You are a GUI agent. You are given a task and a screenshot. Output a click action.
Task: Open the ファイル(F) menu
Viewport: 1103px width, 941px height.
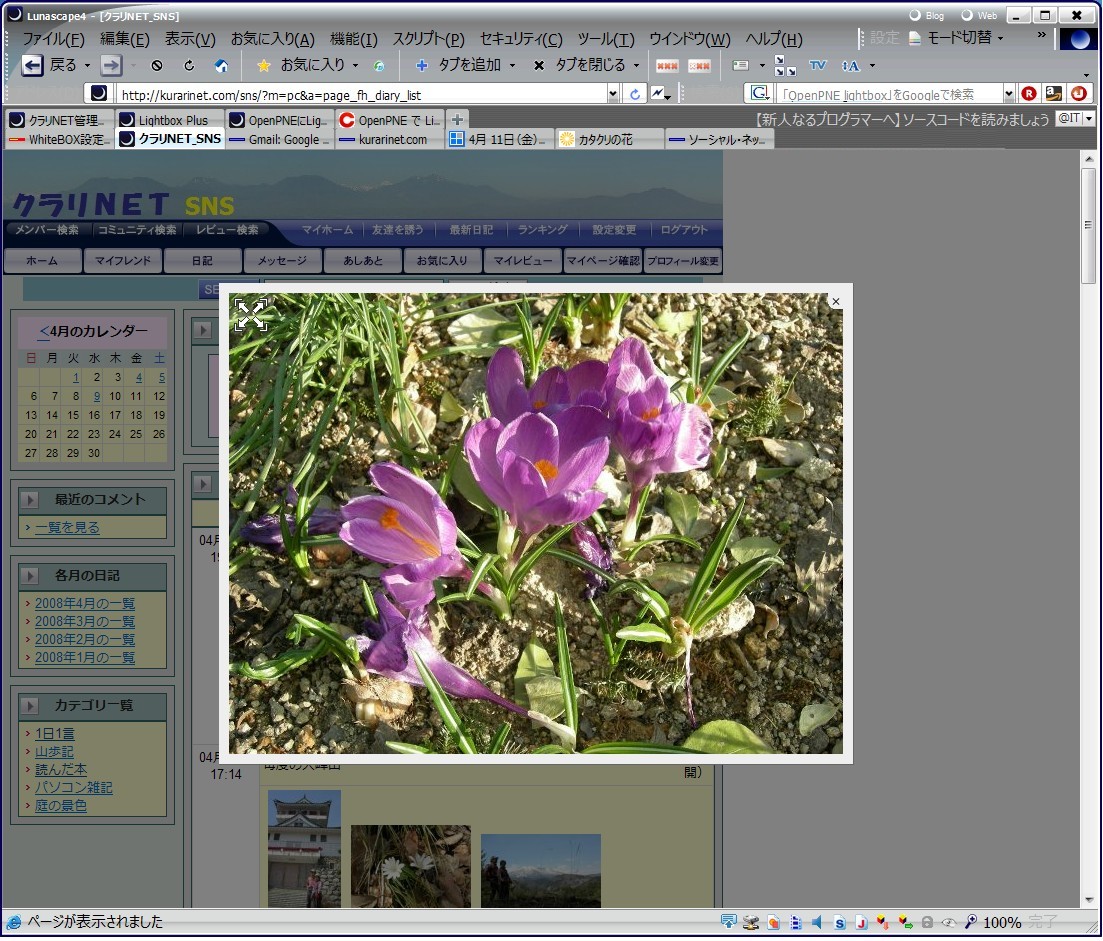53,39
